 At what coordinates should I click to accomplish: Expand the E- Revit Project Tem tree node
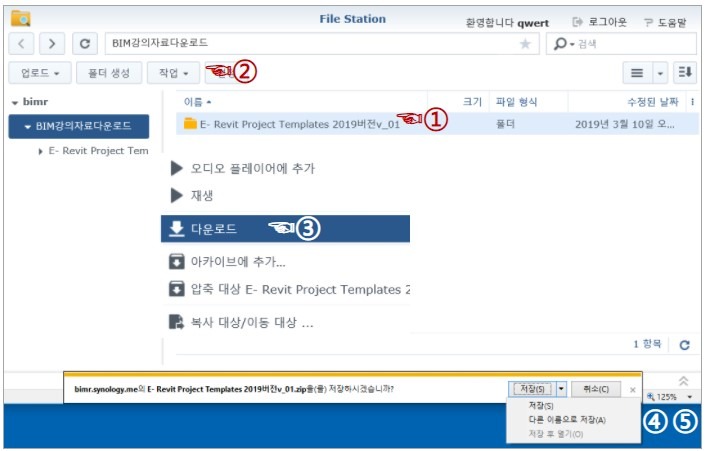(x=40, y=151)
